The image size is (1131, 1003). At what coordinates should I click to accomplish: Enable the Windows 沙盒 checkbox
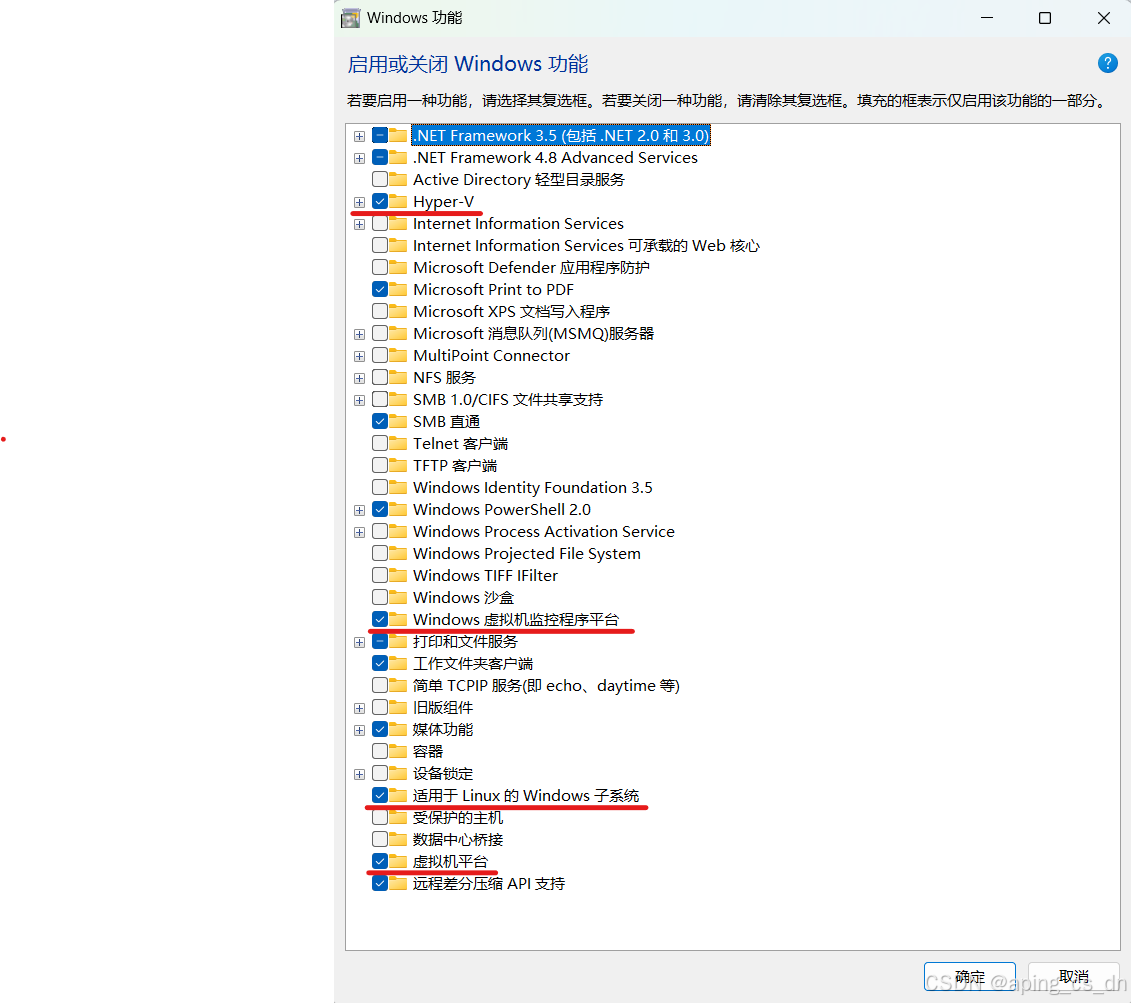(x=380, y=597)
